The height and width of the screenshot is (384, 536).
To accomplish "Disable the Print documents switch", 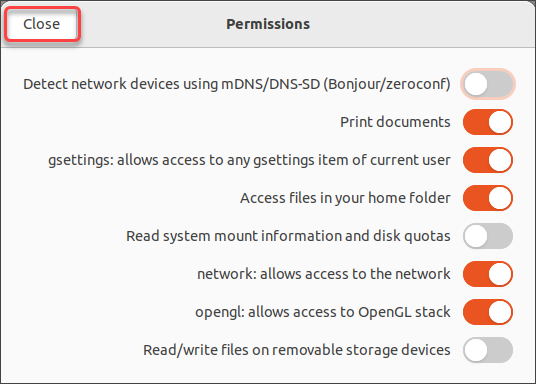I will click(x=488, y=122).
